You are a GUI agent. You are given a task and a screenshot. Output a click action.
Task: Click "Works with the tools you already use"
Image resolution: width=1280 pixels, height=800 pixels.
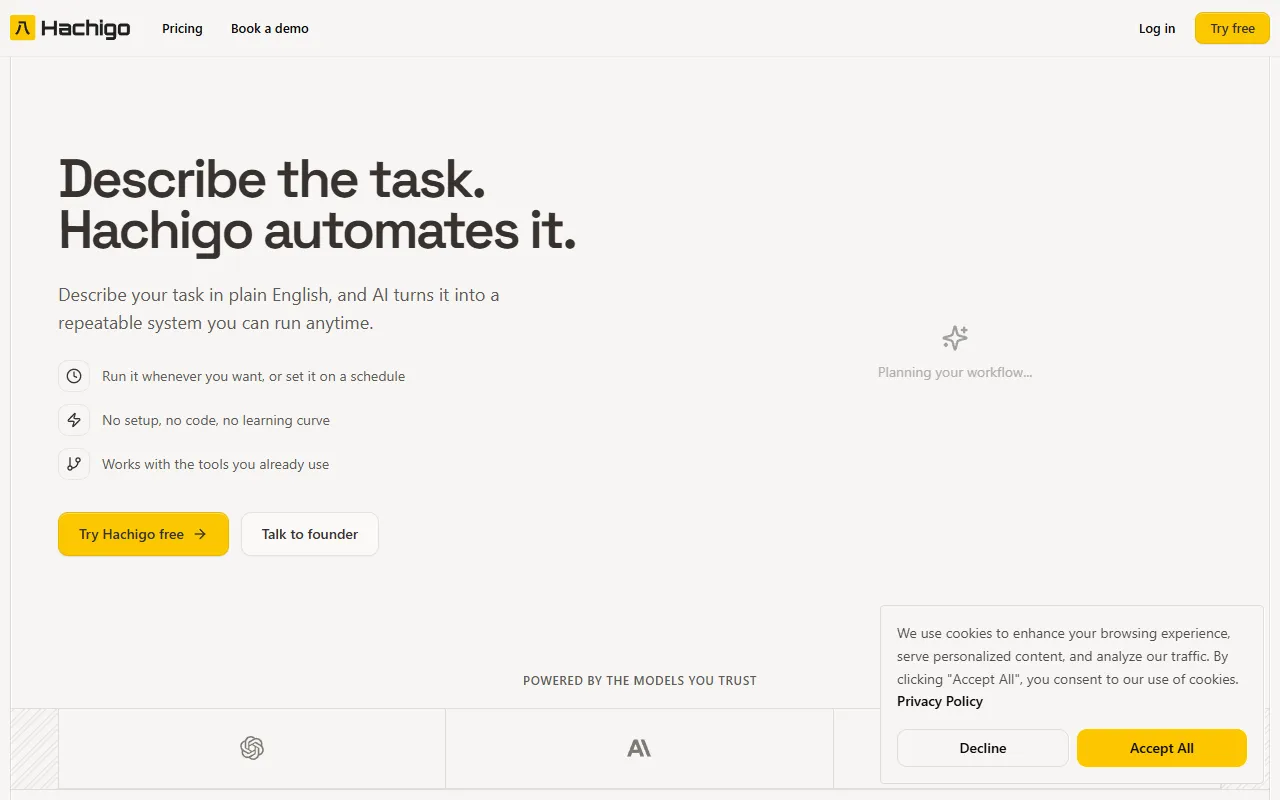(x=215, y=464)
